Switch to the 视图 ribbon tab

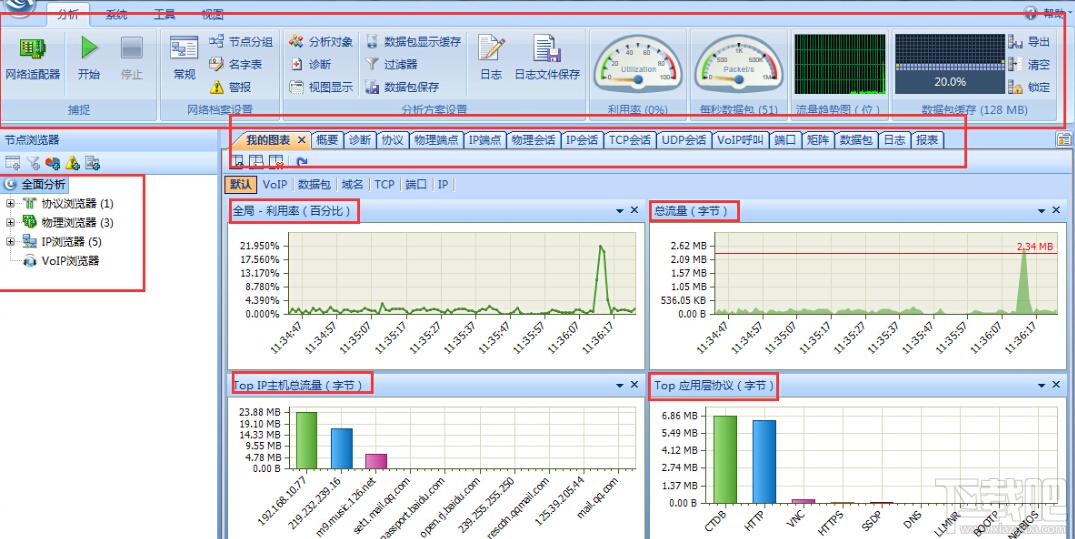(213, 14)
